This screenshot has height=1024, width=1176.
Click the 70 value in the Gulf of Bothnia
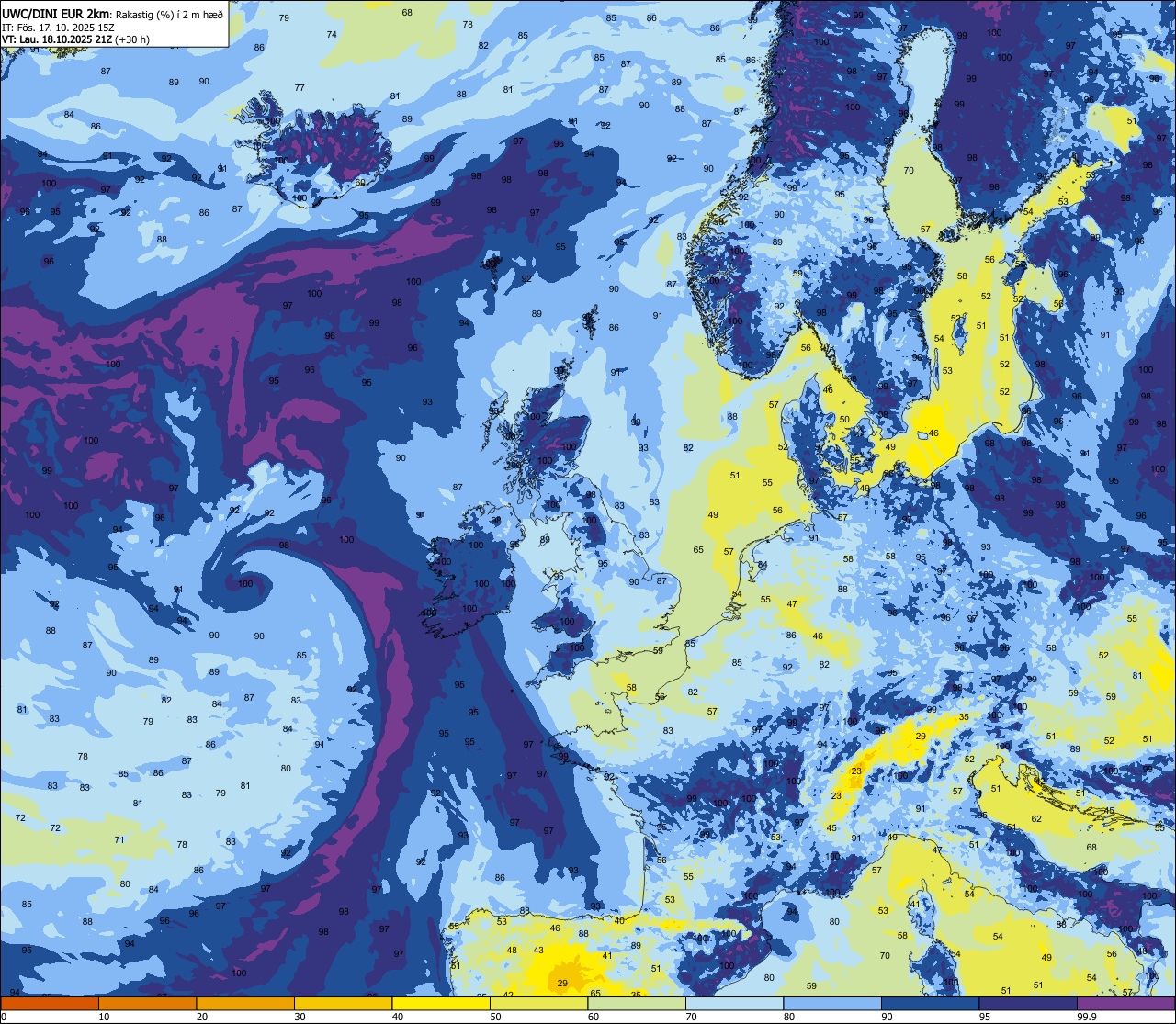point(909,171)
